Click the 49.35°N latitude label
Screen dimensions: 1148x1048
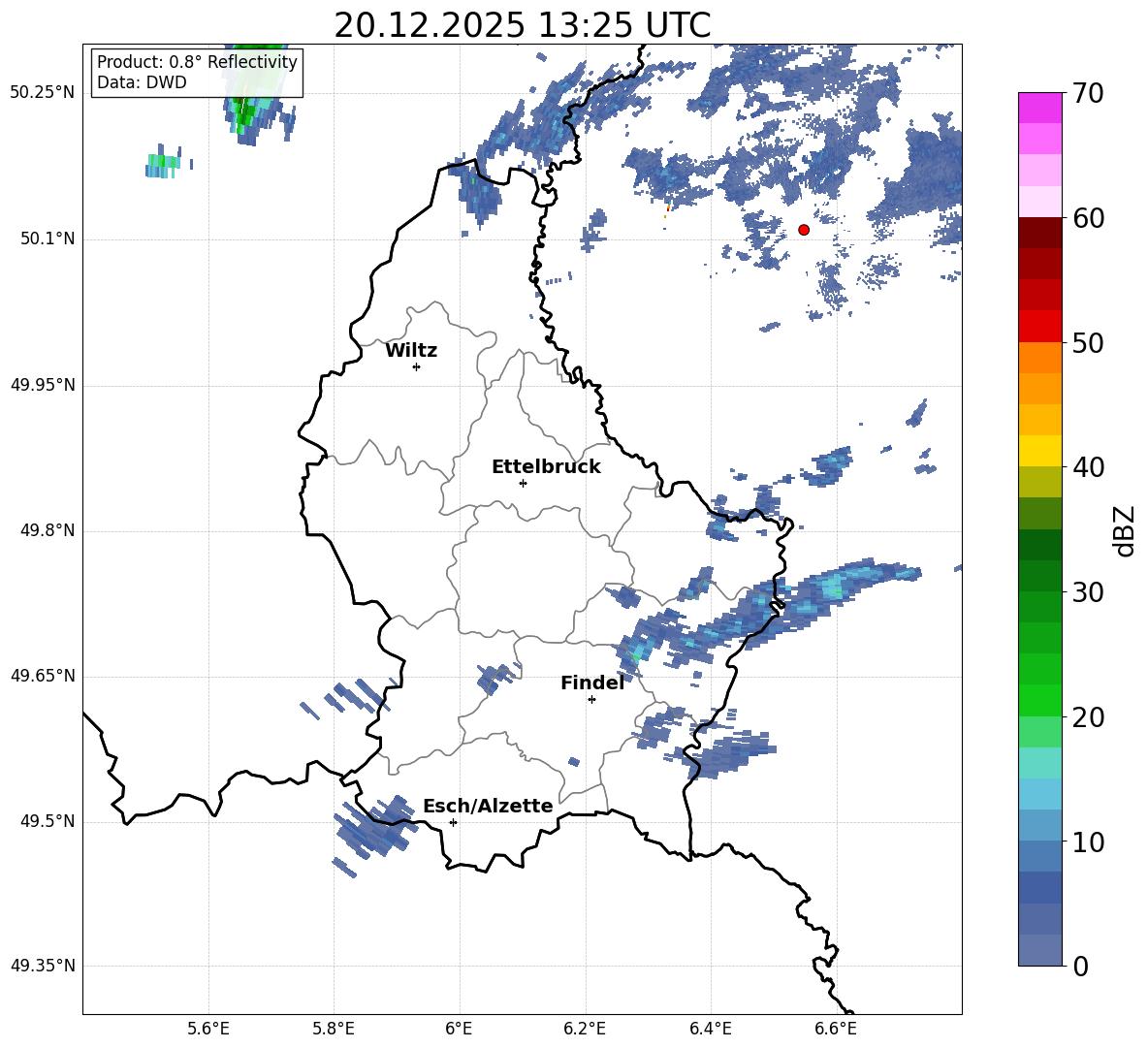click(x=43, y=966)
